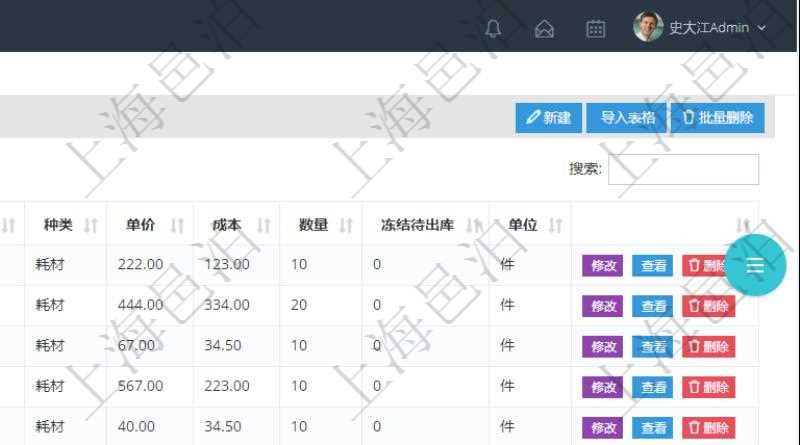Click 修改 for the 67.00 price row
Screen dimensions: 800x445
tap(603, 347)
